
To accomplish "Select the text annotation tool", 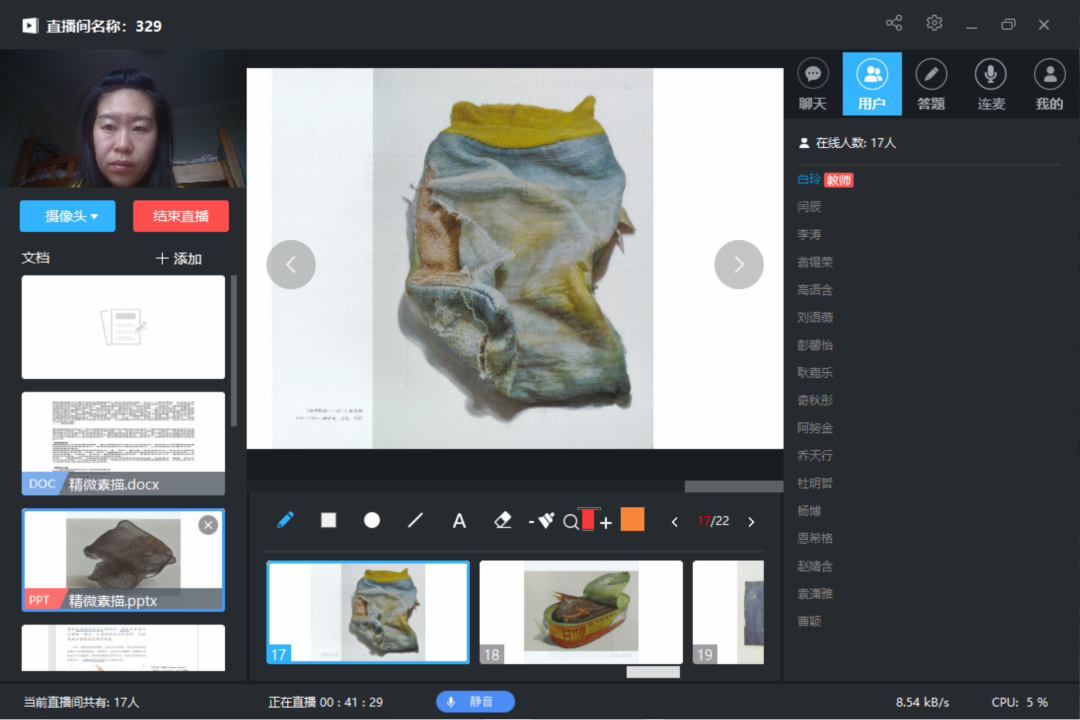I will [459, 520].
